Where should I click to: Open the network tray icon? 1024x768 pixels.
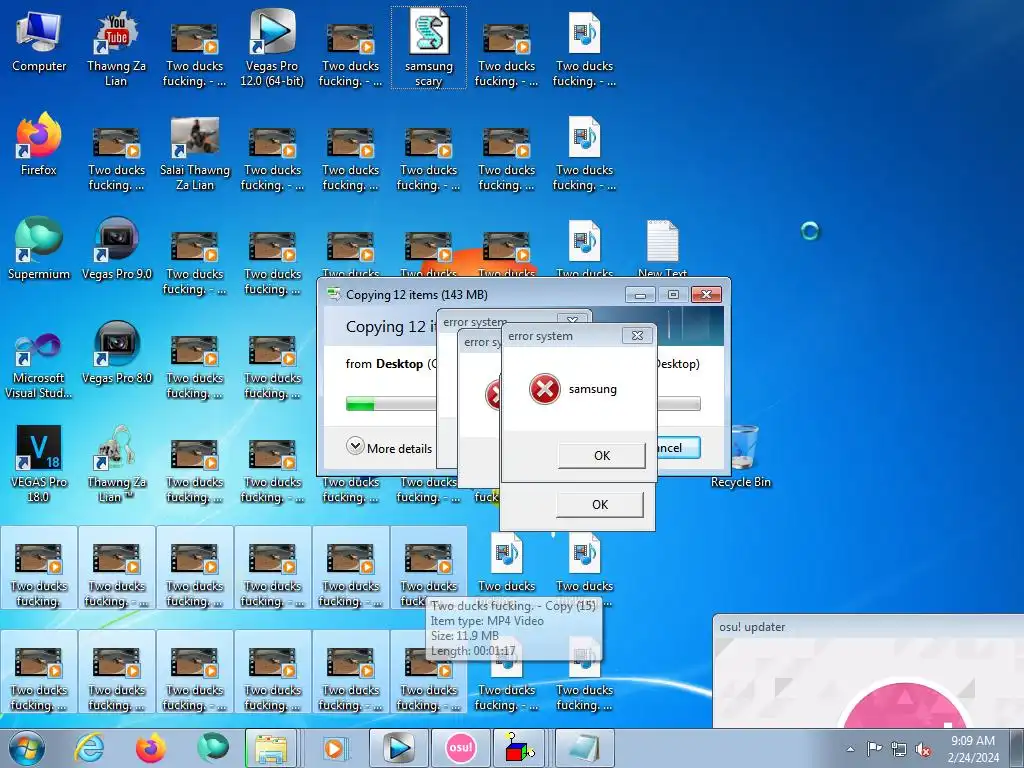[x=899, y=750]
